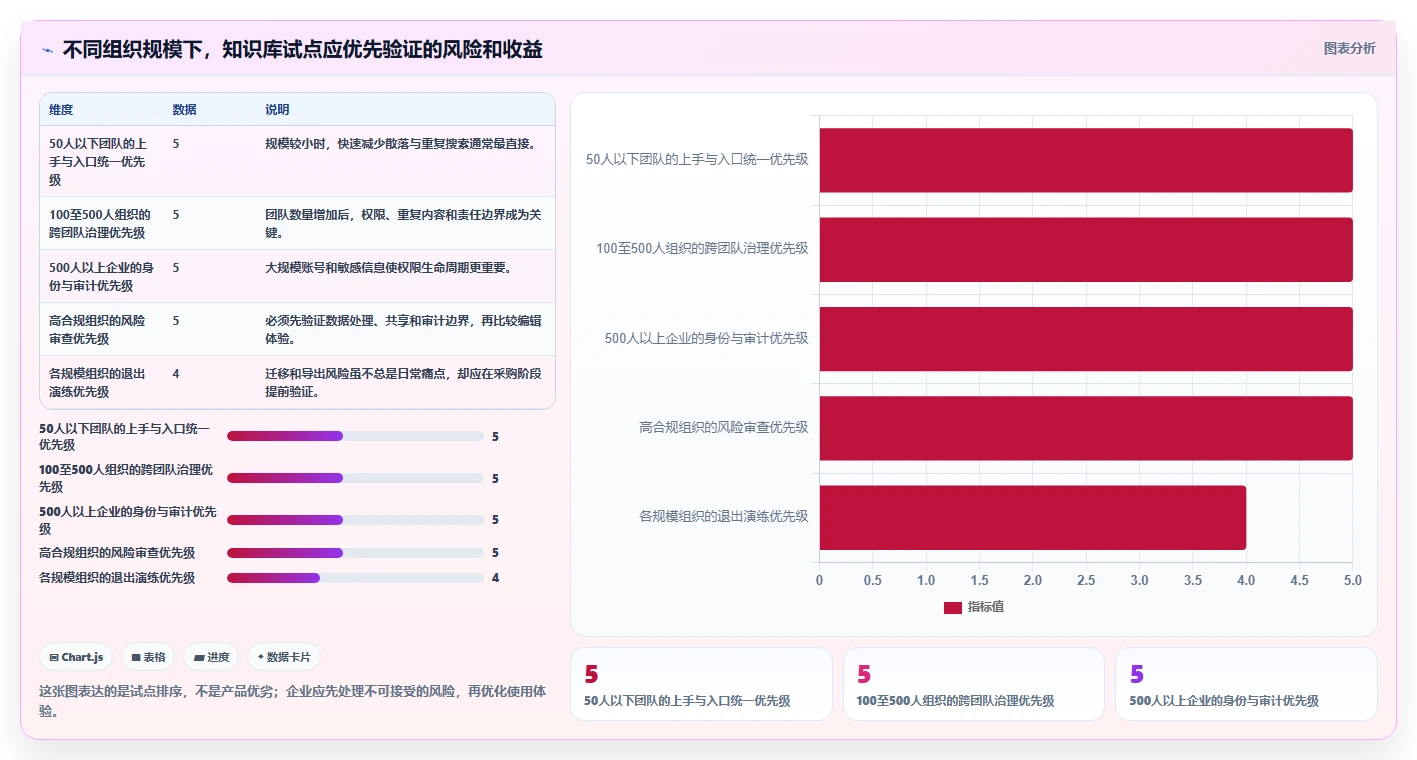Viewport: 1417px width, 760px height.
Task: Click the description starting 必须先验证数据处理
Action: point(403,330)
